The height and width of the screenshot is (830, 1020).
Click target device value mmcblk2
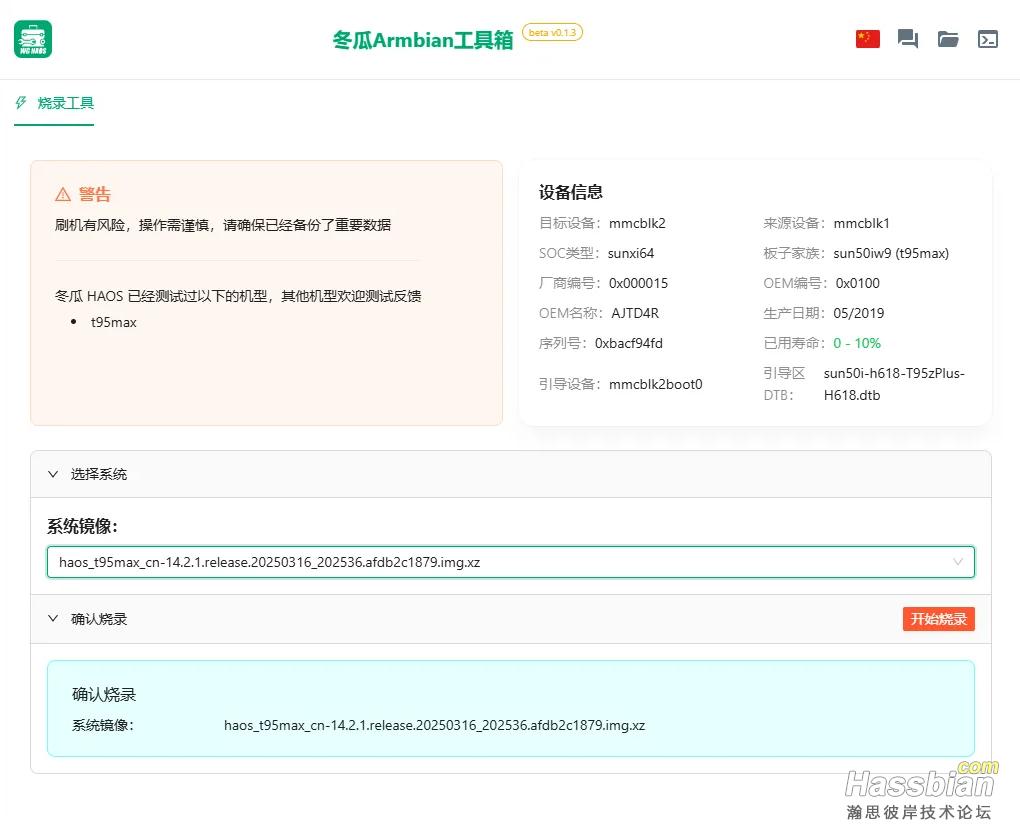click(637, 223)
